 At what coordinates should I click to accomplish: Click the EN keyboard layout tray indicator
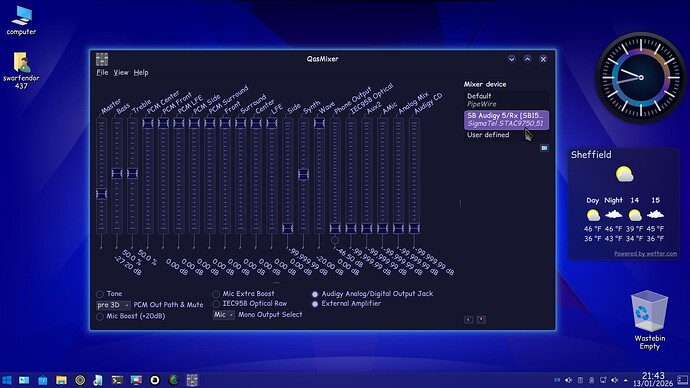click(x=557, y=380)
